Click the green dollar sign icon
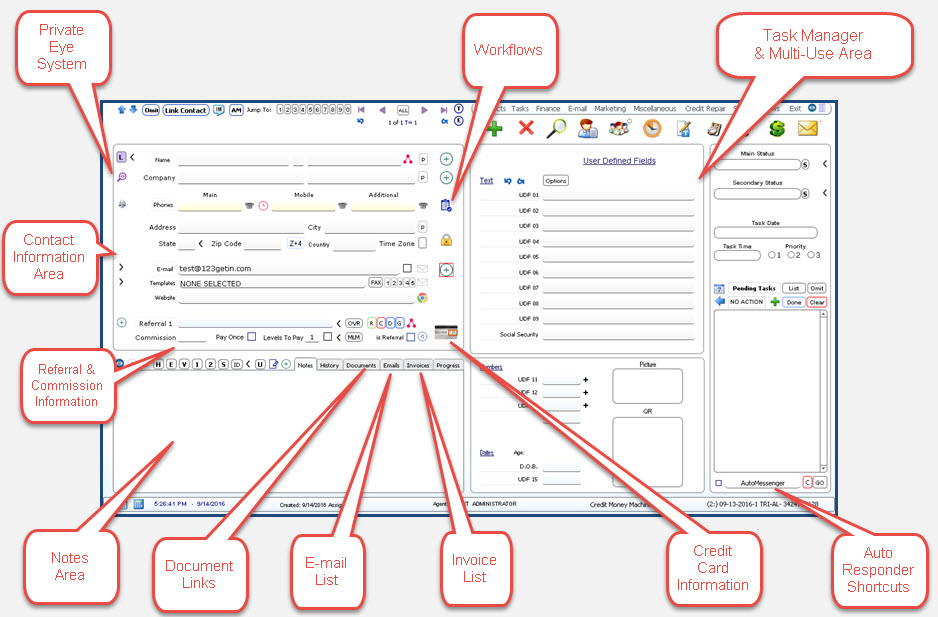This screenshot has height=617, width=938. coord(777,128)
